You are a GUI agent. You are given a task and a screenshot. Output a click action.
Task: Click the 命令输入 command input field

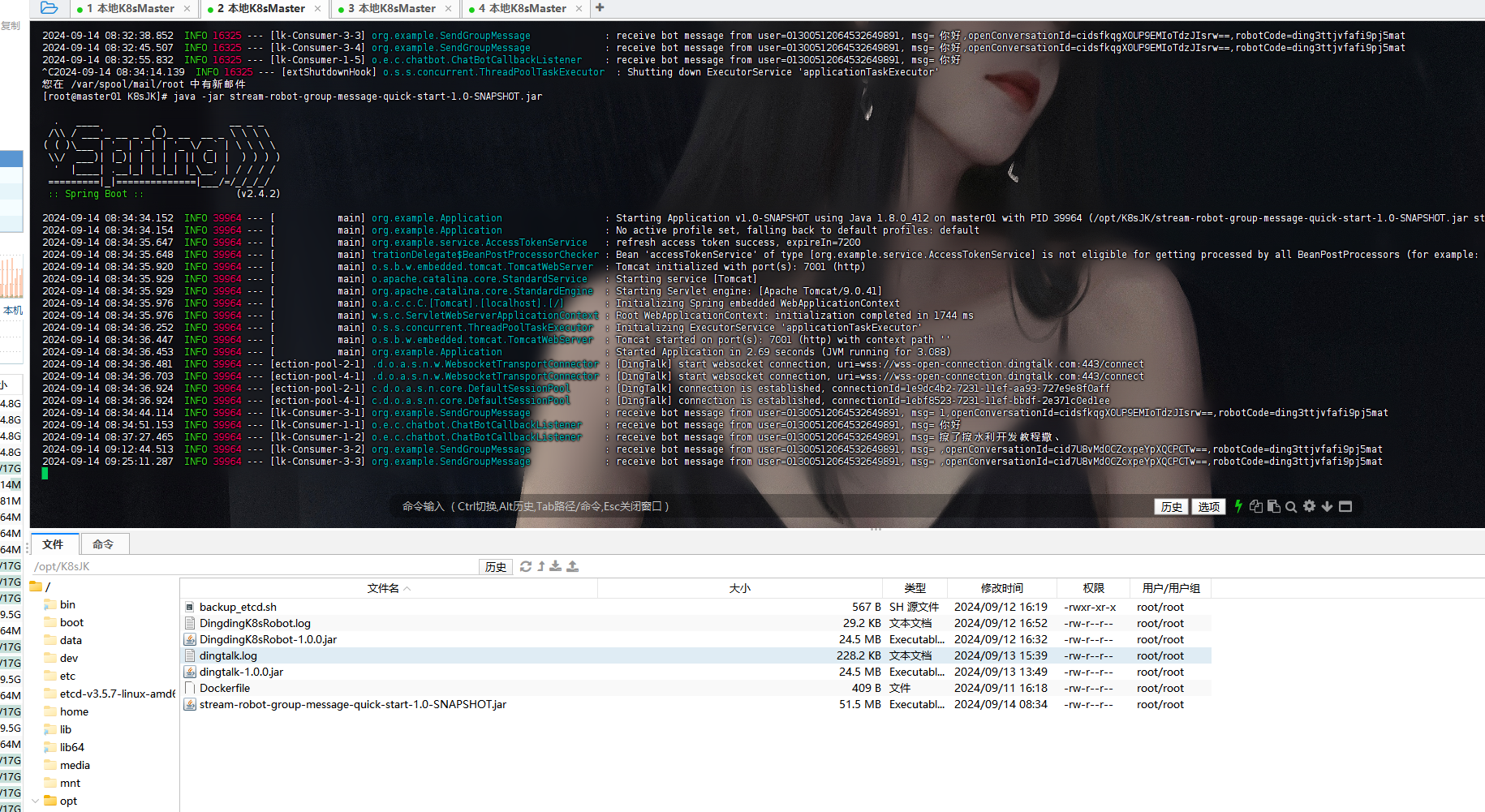(x=771, y=506)
